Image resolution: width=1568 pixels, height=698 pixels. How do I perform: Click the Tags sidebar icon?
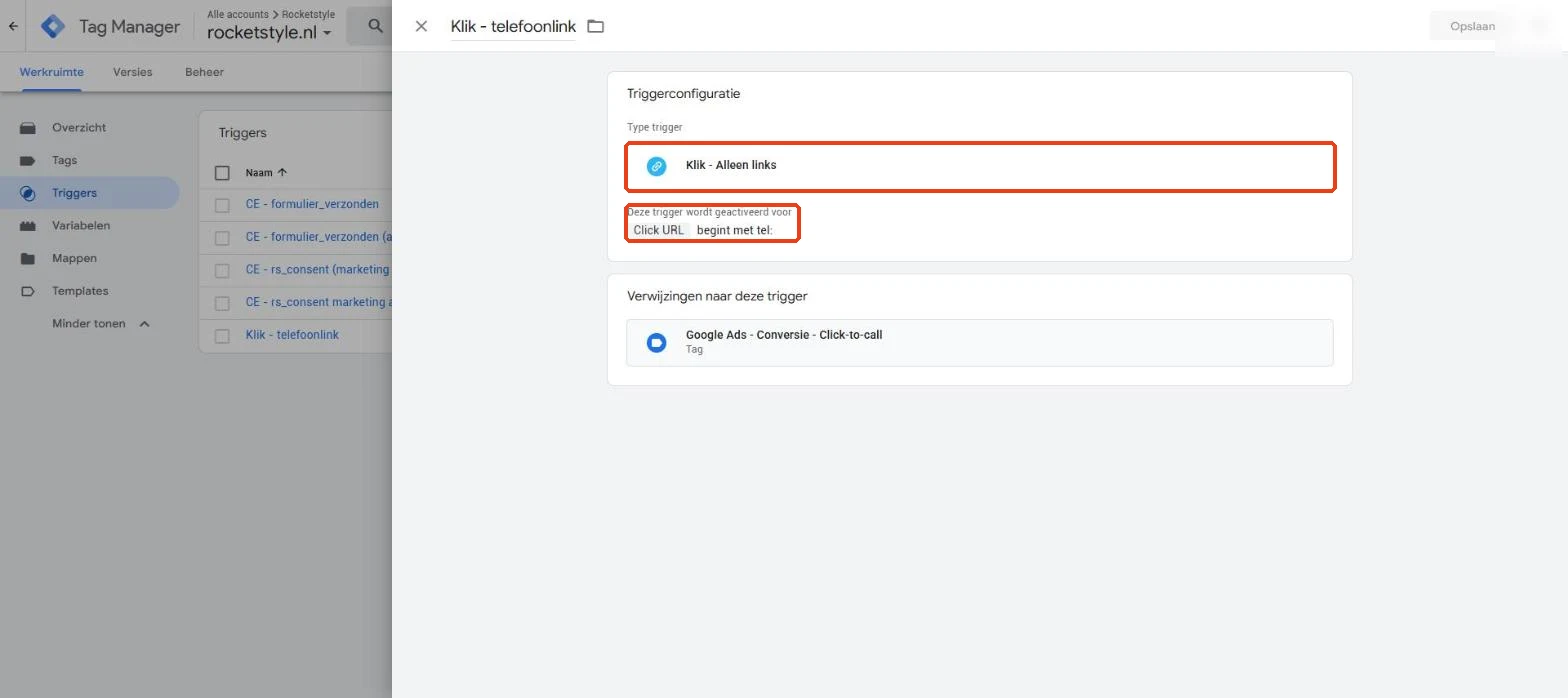click(x=28, y=160)
